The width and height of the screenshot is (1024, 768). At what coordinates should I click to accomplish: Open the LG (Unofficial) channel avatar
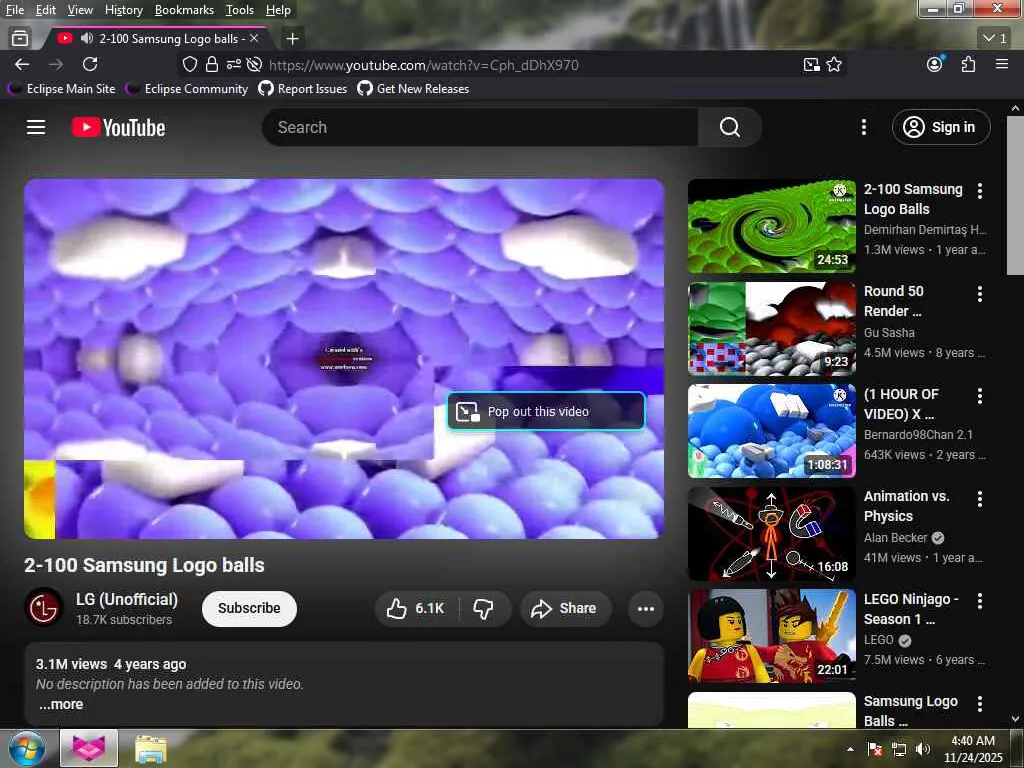tap(44, 608)
